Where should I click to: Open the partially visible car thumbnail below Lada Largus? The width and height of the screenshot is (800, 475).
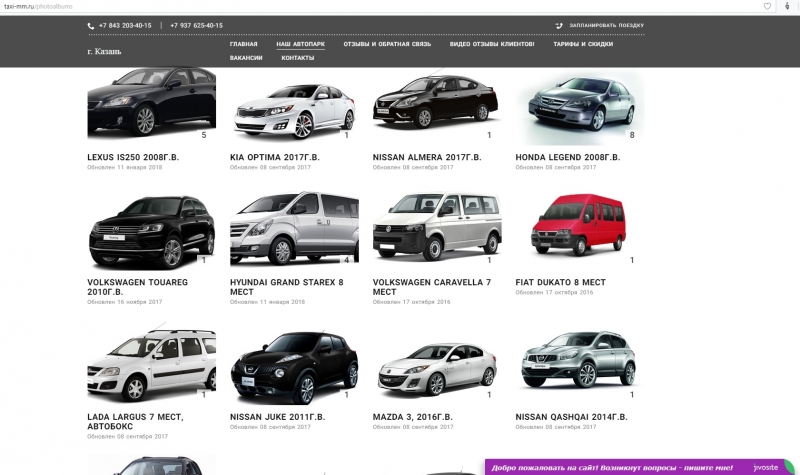tap(152, 465)
